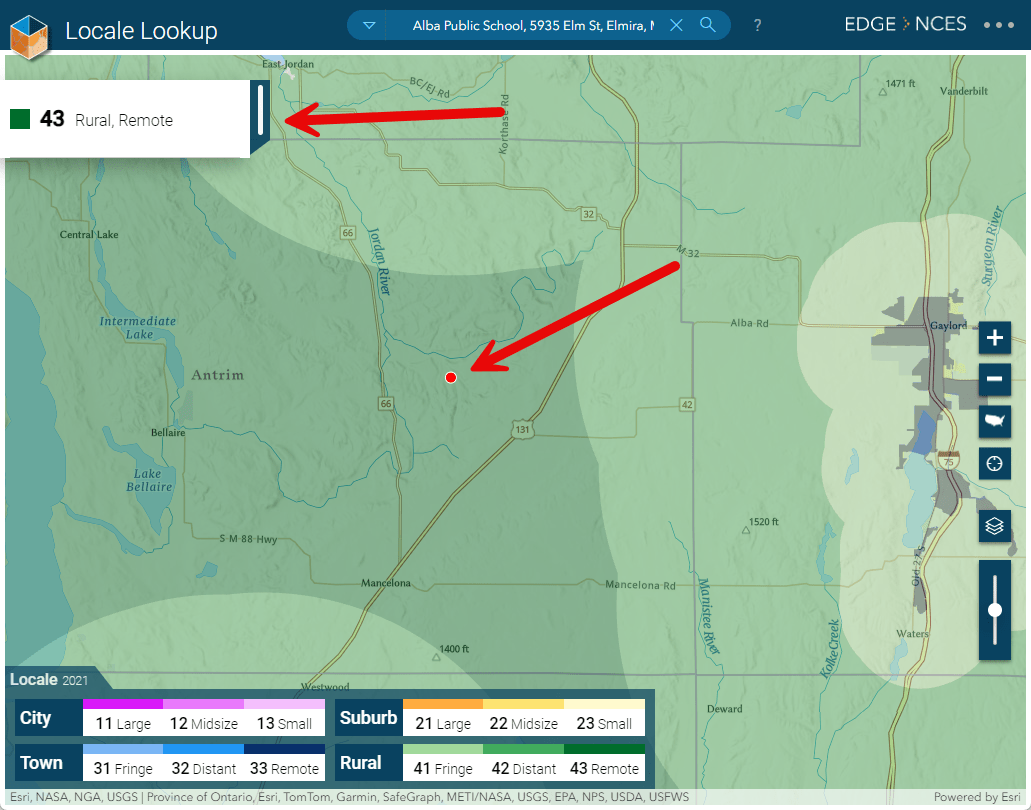
Task: Click the 43 Rural, Remote result text
Action: pos(107,119)
